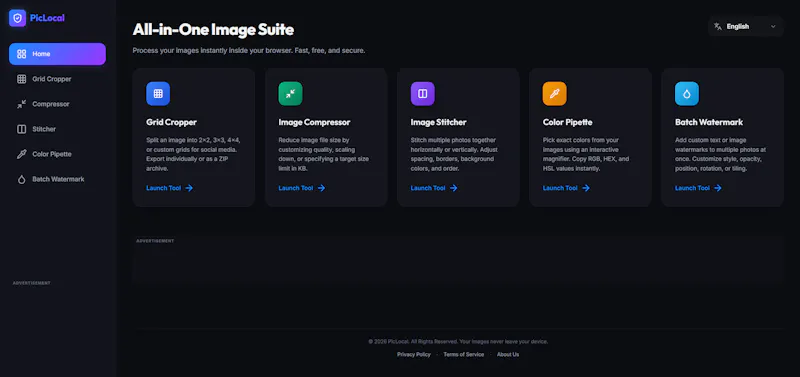The width and height of the screenshot is (800, 377).
Task: Click the orange Color Pipette card icon
Action: point(555,94)
